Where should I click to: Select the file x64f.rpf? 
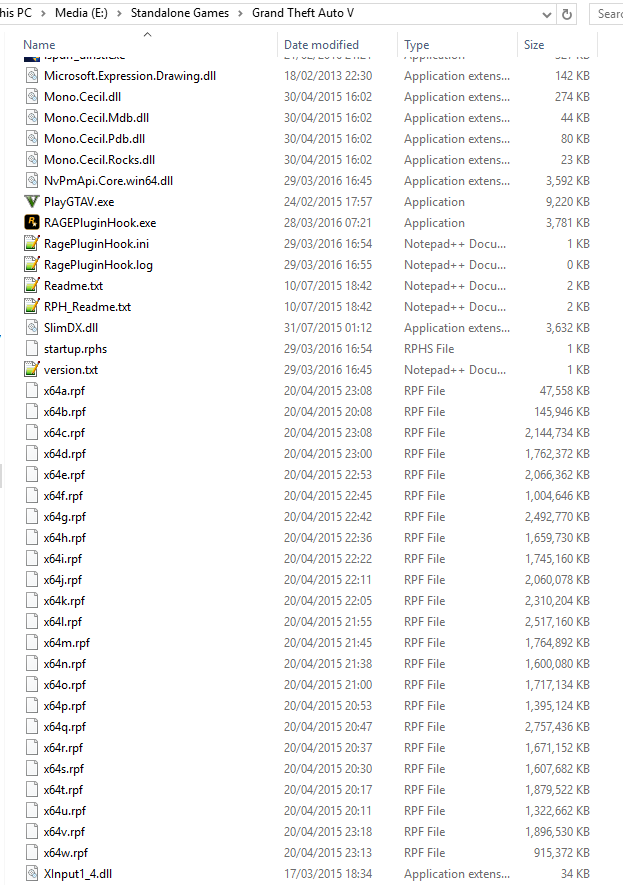click(63, 495)
